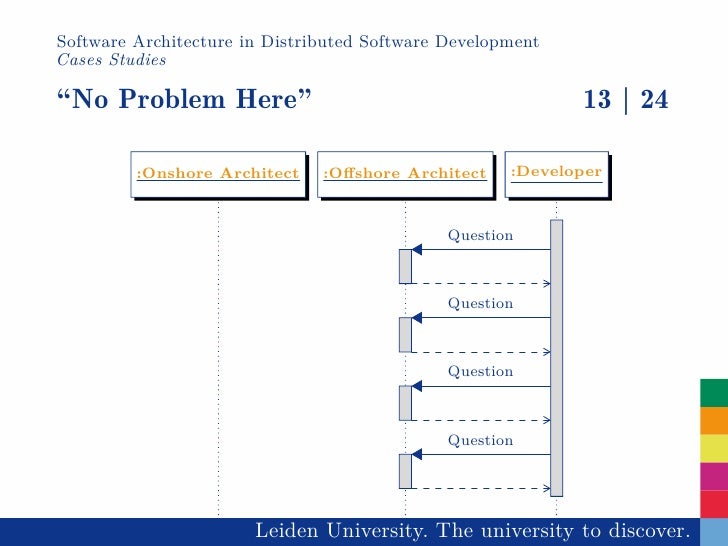
Task: Select the :Developer lifeline box
Action: tap(556, 174)
